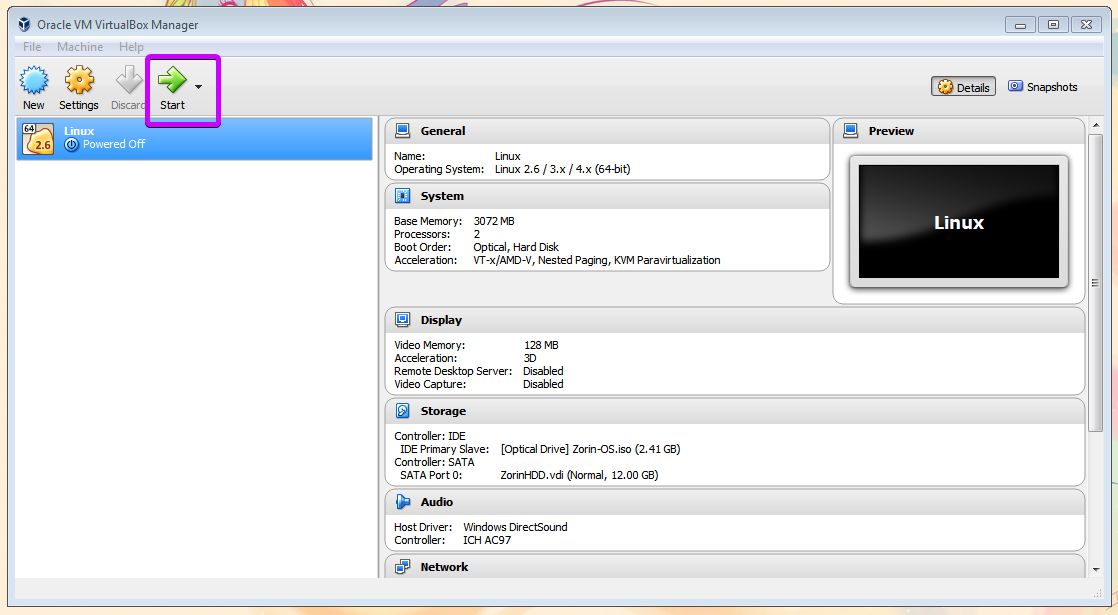Viewport: 1118px width, 615px height.
Task: Click the Video Capture Disabled value
Action: coord(543,384)
